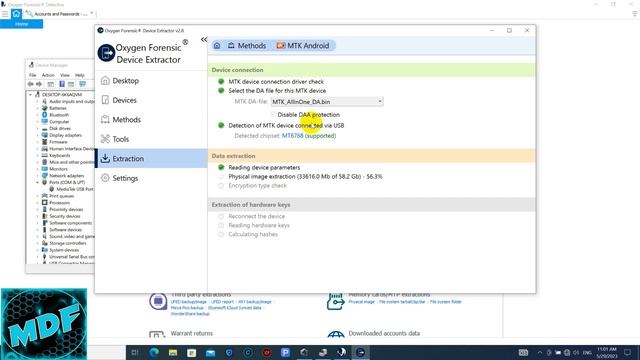Click UFED report link
This screenshot has height=360, width=640.
point(222,302)
